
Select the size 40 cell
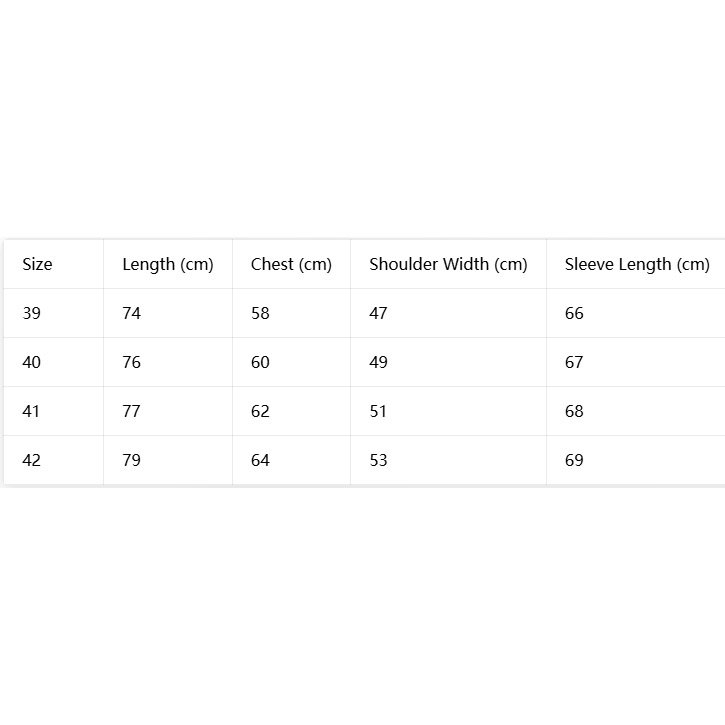54,362
